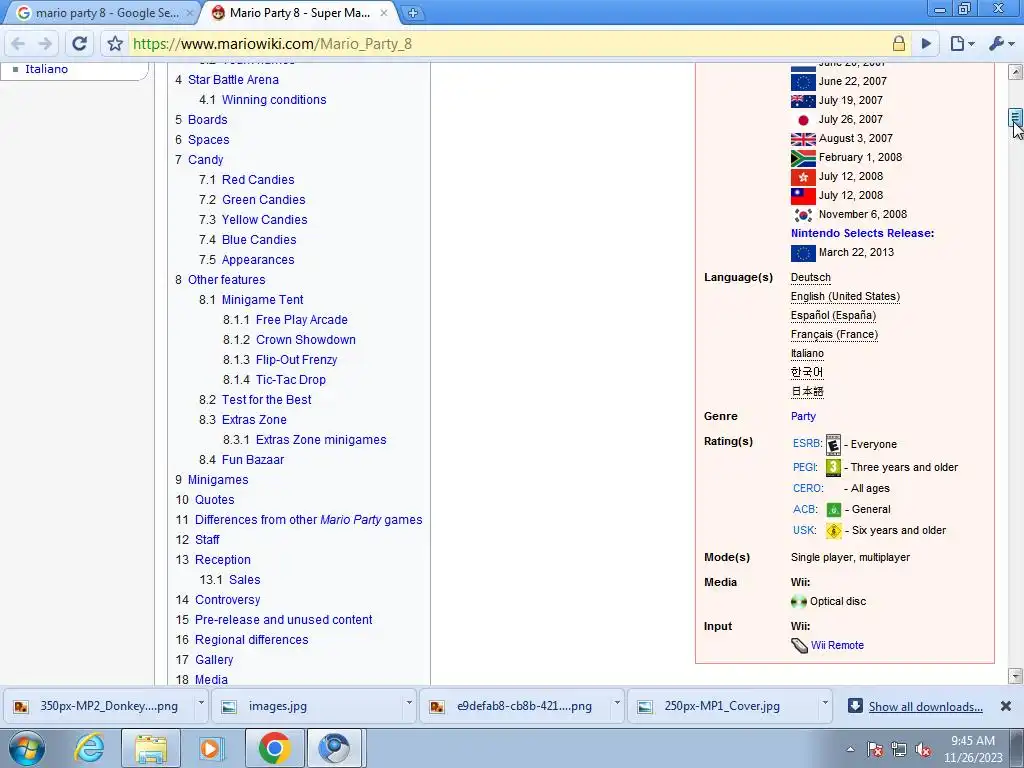1024x768 pixels.
Task: Open the Party genre link
Action: click(x=803, y=417)
